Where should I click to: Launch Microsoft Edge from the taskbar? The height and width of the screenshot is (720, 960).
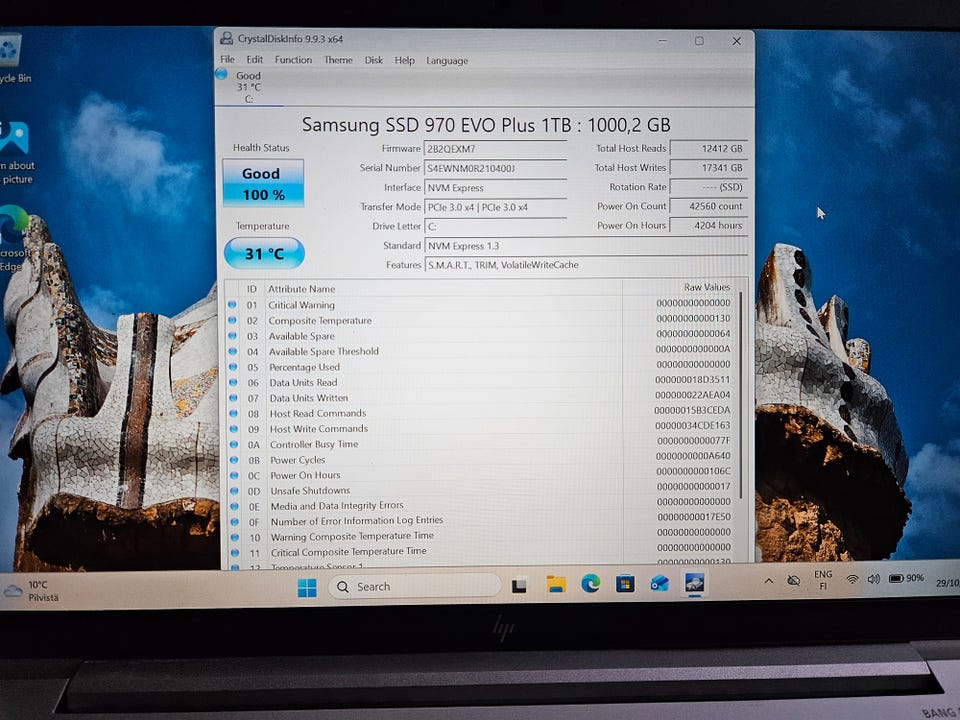(x=590, y=584)
